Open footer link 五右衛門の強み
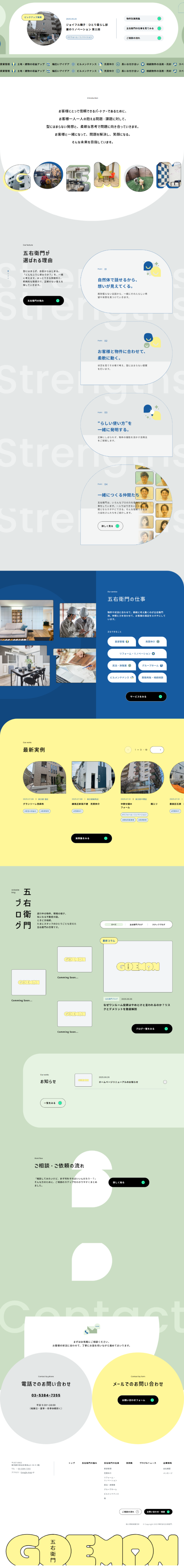 pos(89,1463)
